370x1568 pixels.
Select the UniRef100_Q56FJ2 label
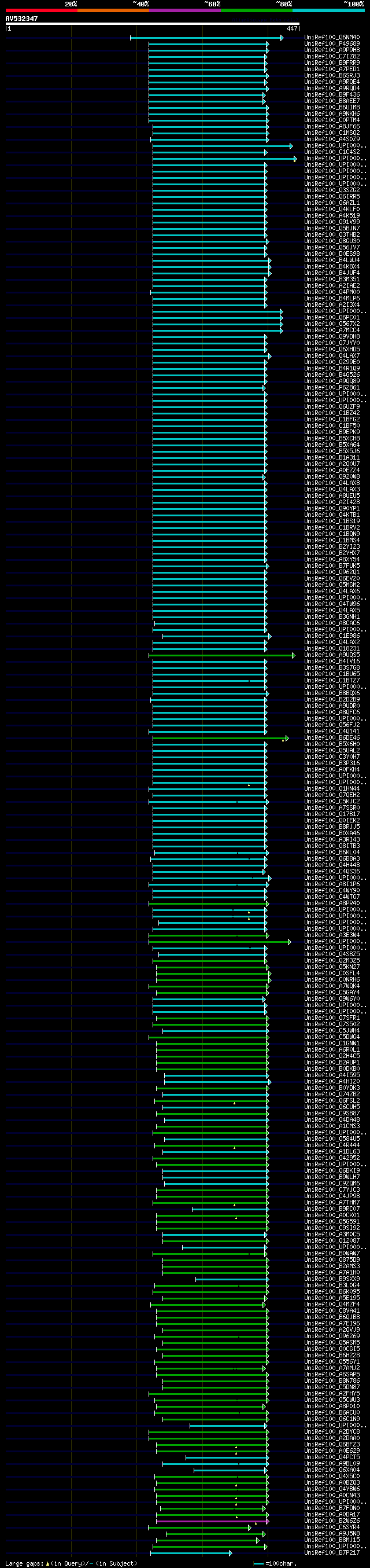coord(332,726)
